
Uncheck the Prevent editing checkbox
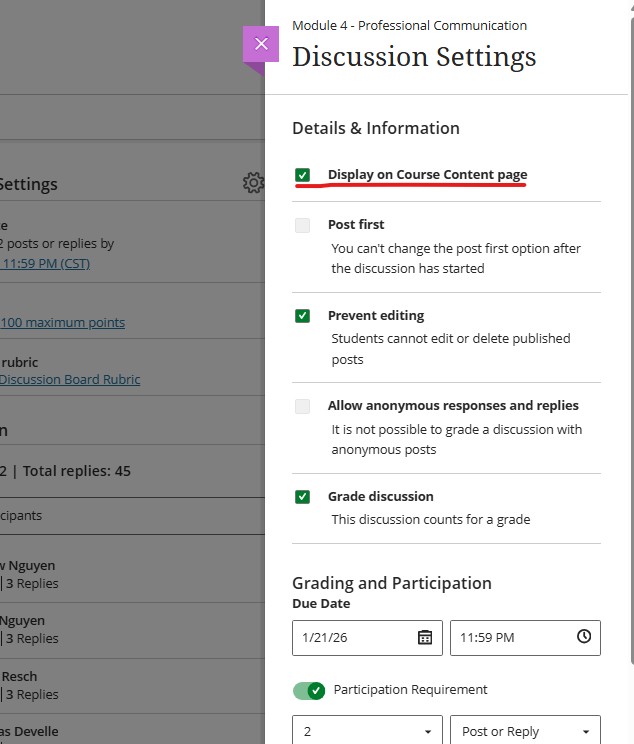pos(303,316)
